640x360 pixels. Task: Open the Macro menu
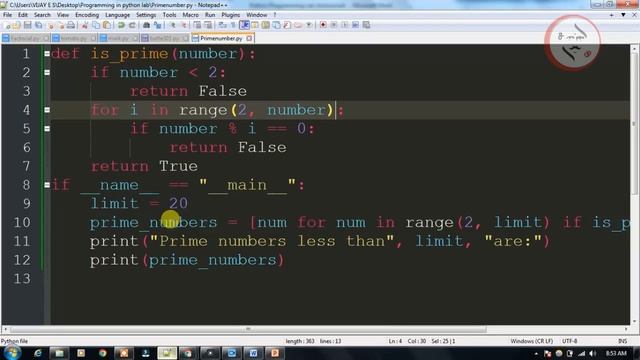click(x=190, y=15)
